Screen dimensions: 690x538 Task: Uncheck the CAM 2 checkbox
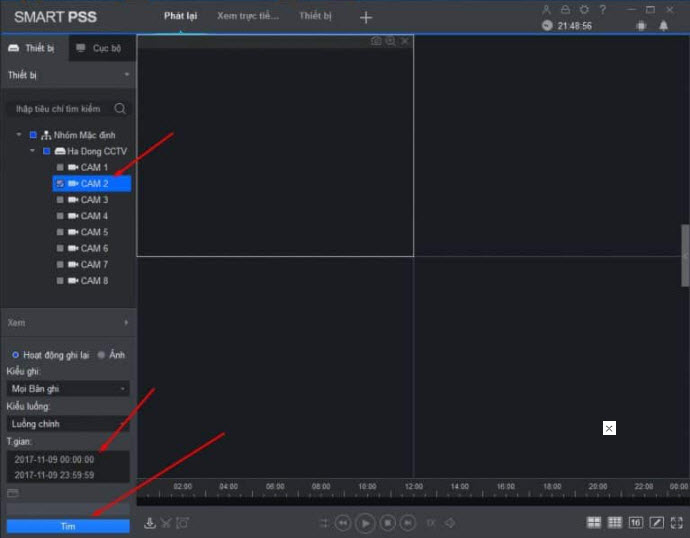point(60,184)
